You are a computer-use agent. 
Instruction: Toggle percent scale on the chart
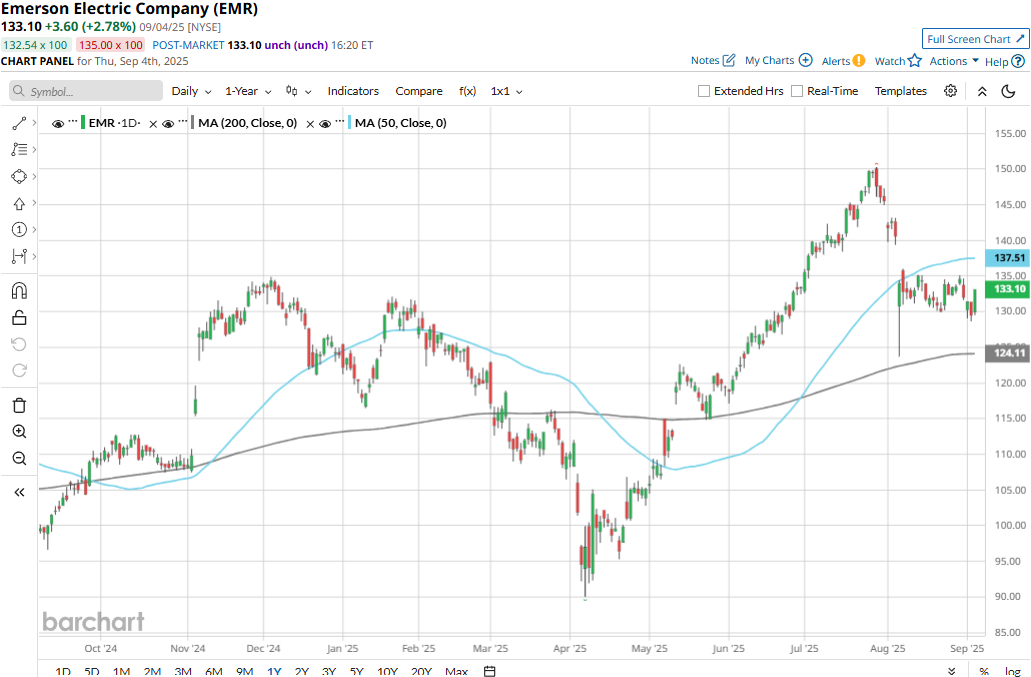tap(984, 671)
